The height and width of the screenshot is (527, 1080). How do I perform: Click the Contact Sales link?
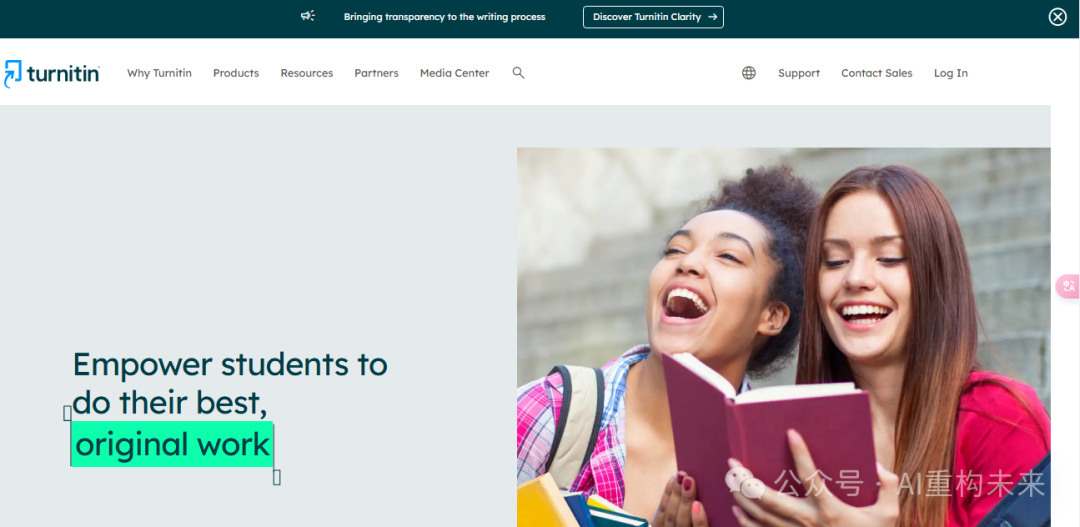(876, 73)
